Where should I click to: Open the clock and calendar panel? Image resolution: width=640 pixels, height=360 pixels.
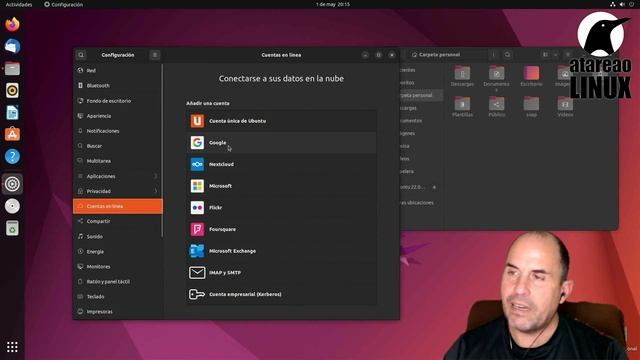click(333, 4)
